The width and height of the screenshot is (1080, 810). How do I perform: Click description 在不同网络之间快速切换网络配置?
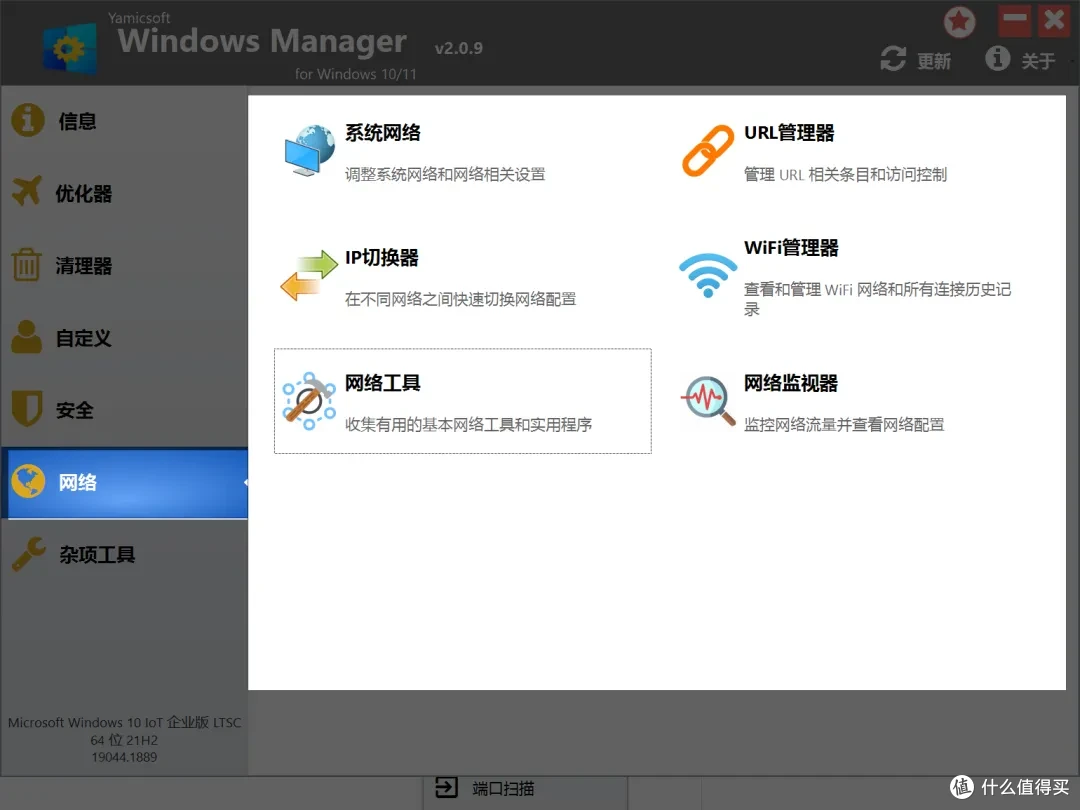[x=460, y=299]
